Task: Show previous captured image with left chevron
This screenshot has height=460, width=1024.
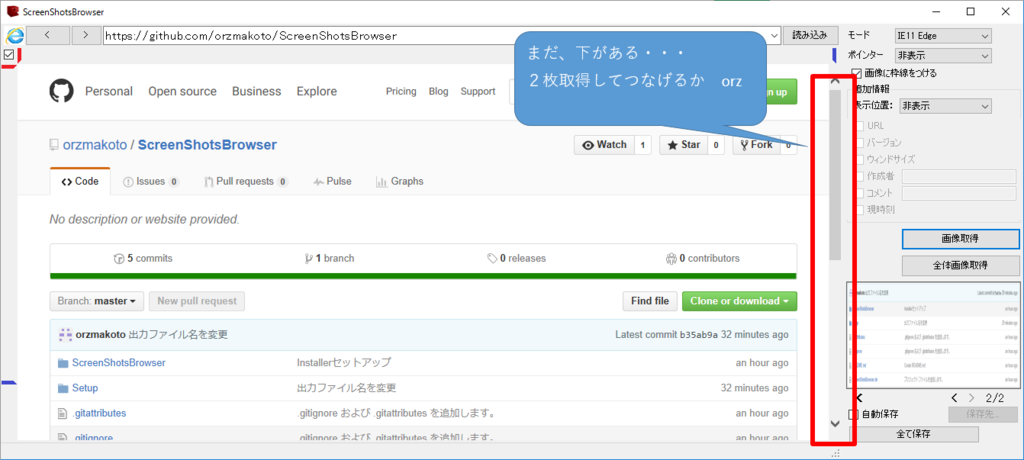Action: [x=955, y=398]
